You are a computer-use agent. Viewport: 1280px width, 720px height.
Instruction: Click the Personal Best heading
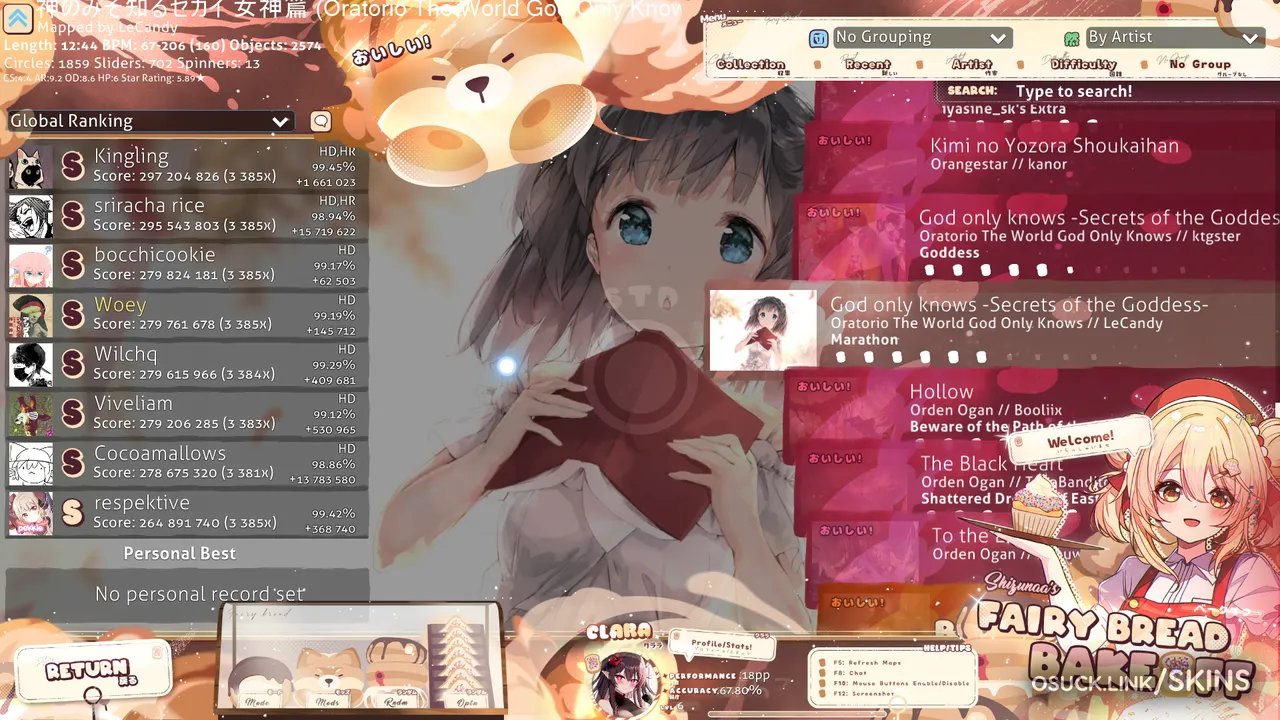point(180,553)
